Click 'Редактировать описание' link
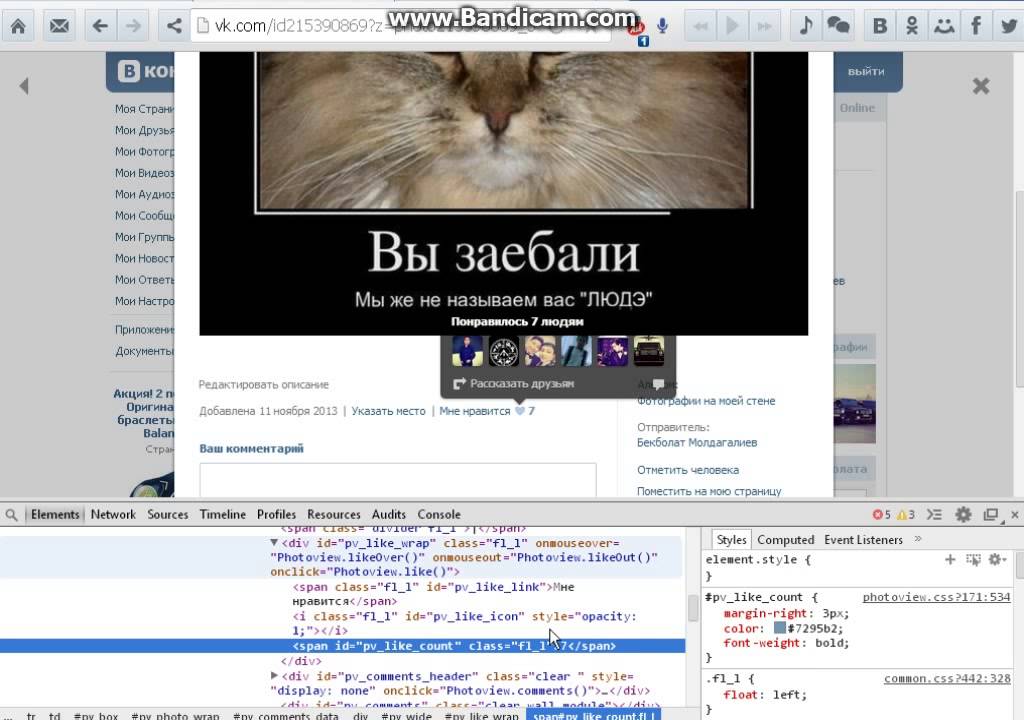 point(264,384)
